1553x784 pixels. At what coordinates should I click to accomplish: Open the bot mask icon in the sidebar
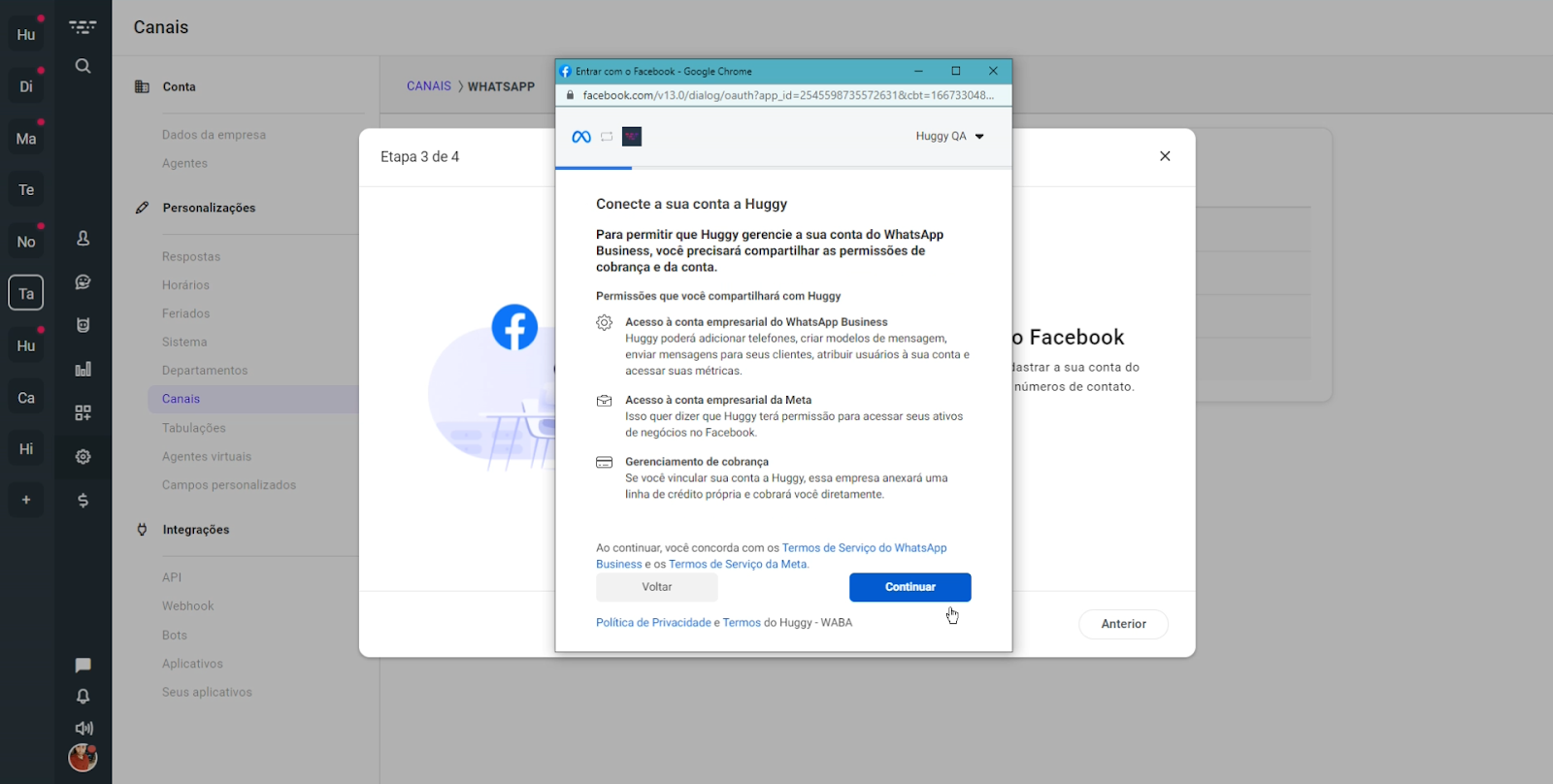coord(83,325)
